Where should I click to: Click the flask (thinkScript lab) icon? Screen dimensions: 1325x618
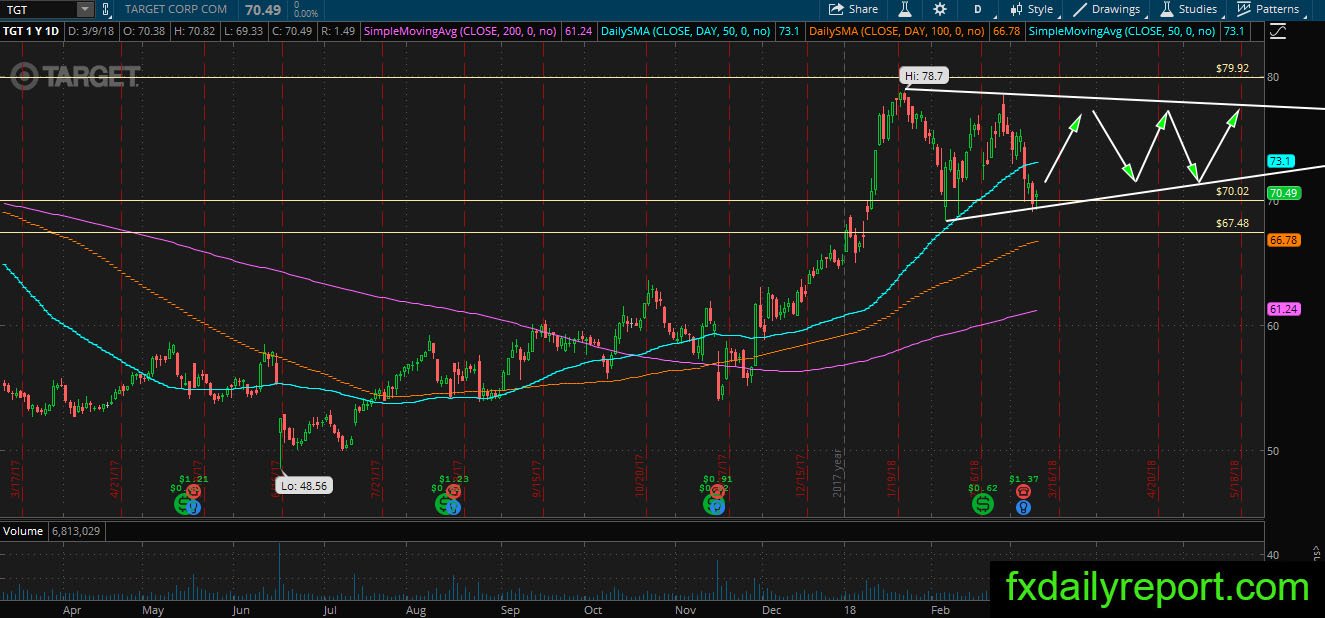tap(904, 9)
